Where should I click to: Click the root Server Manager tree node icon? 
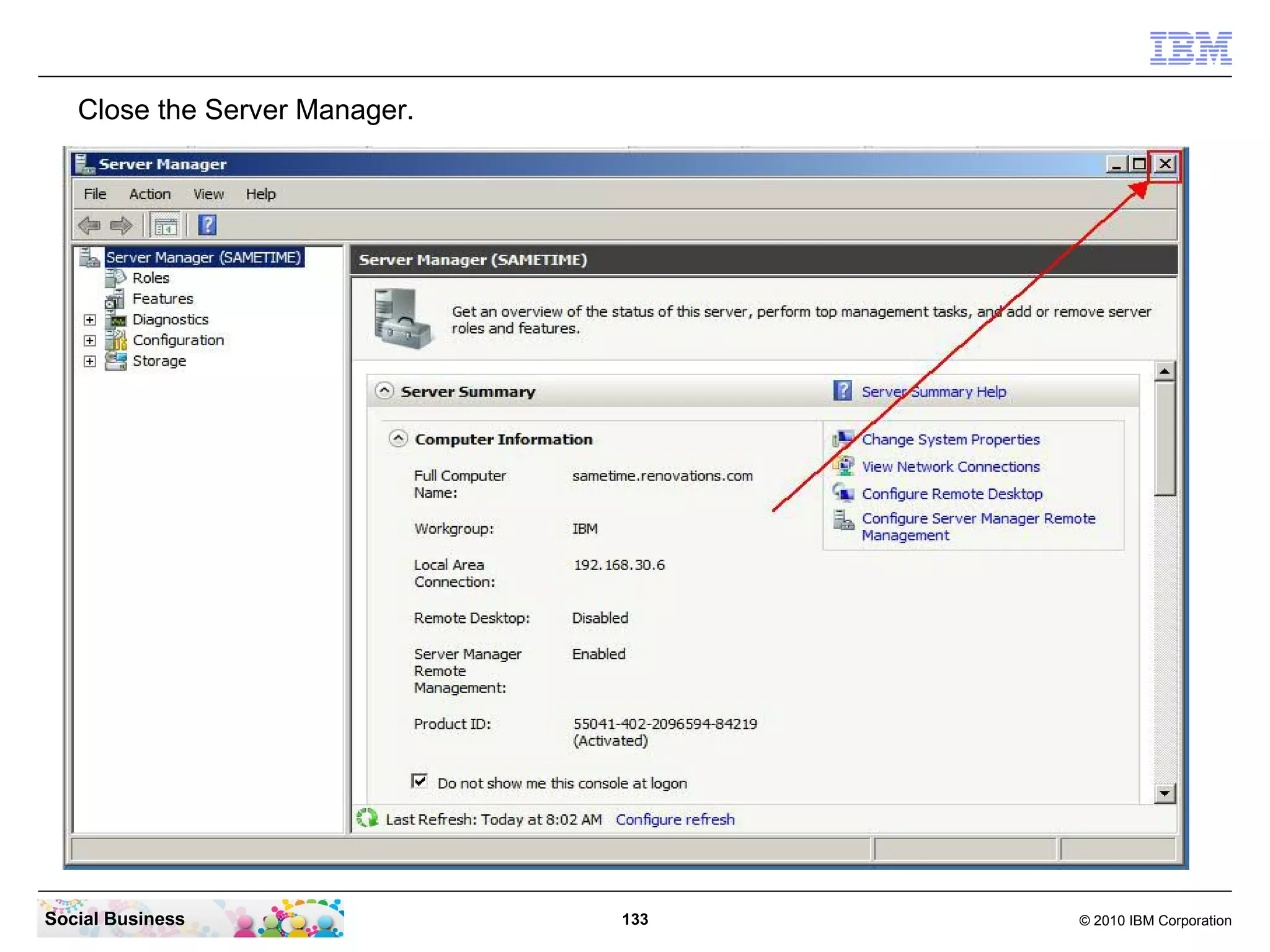(90, 257)
